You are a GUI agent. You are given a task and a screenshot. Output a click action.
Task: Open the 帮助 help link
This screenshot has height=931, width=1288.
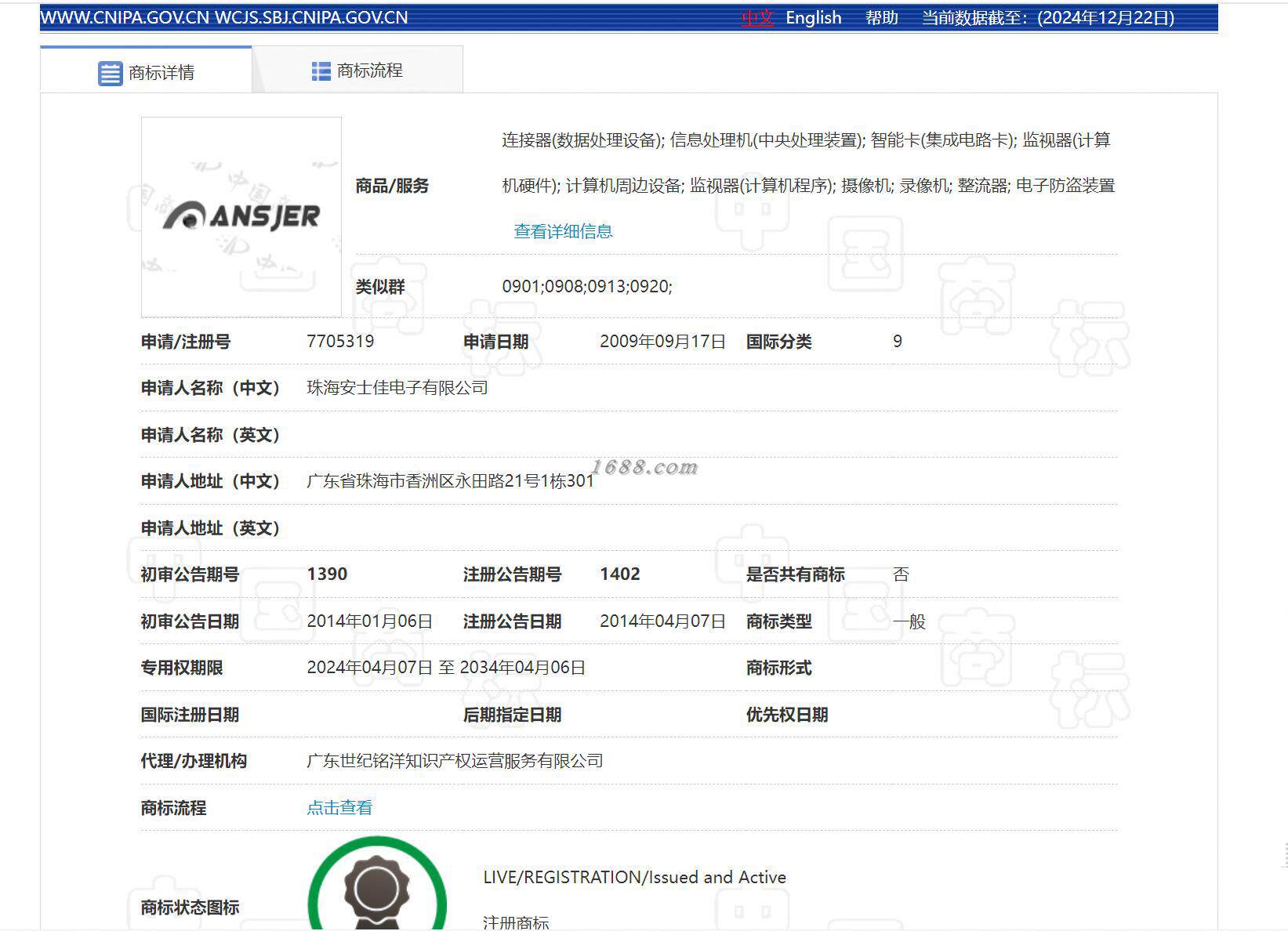[x=882, y=18]
